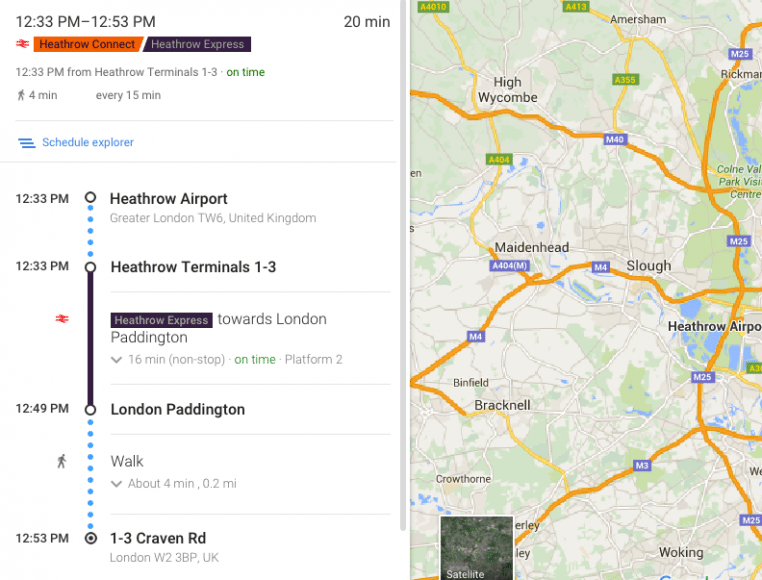Click the London Paddington stop circle marker
The image size is (762, 580).
pyautogui.click(x=90, y=409)
